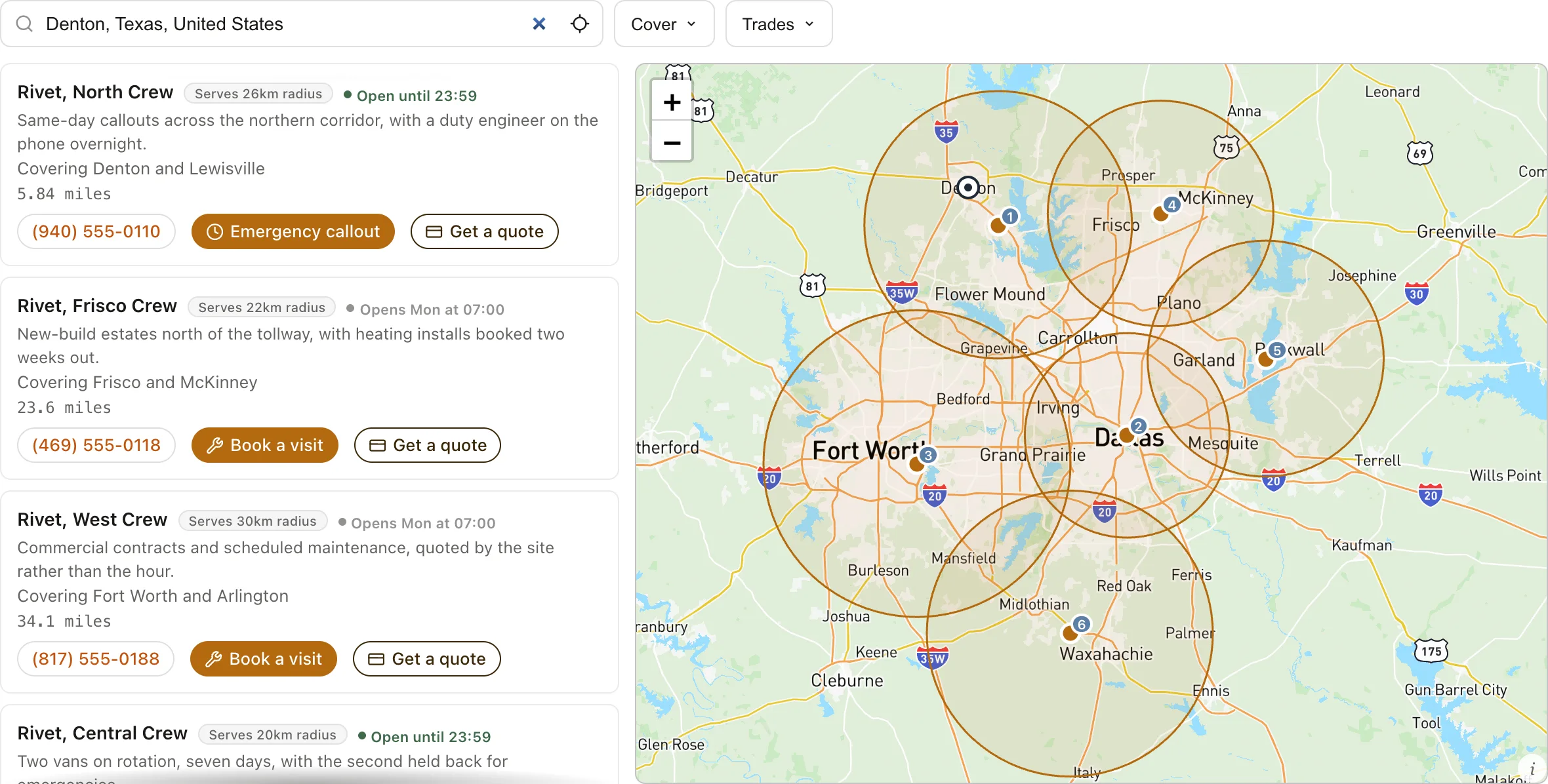The height and width of the screenshot is (784, 1548).
Task: Open map attribution info icon
Action: (x=1532, y=769)
